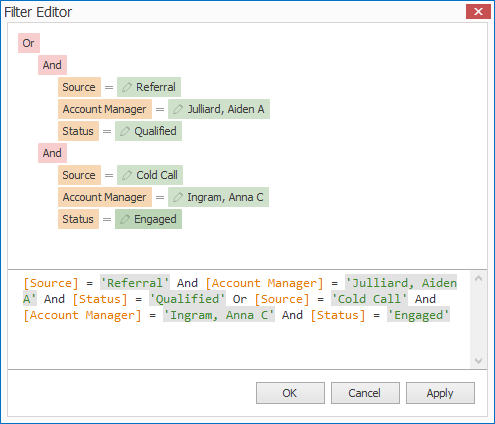Image resolution: width=495 pixels, height=424 pixels.
Task: Click 'Cold Call' in the filter expression text
Action: (369, 299)
